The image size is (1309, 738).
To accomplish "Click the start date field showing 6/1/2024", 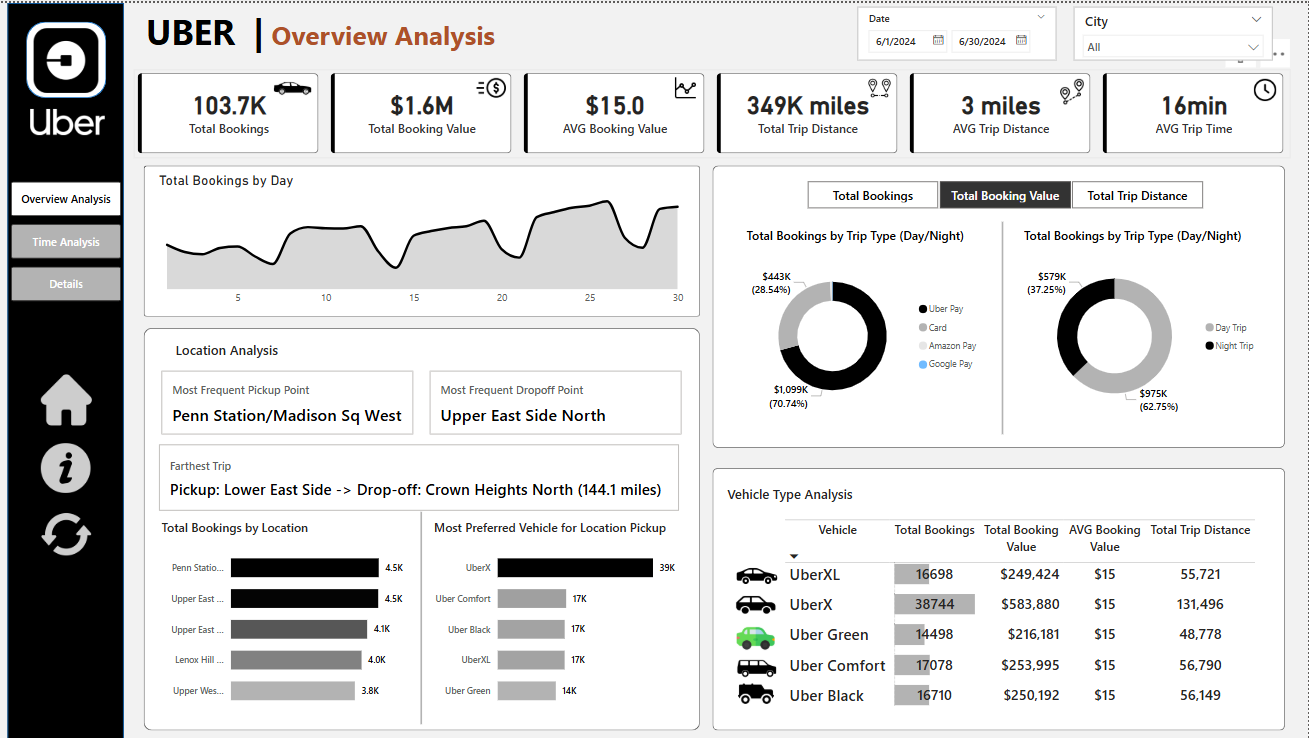I will click(895, 39).
